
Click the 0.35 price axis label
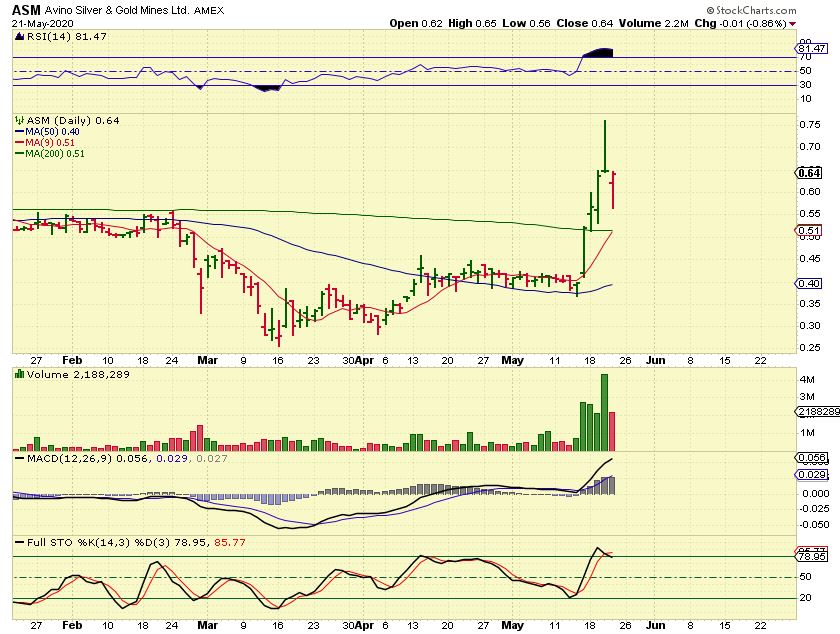pyautogui.click(x=809, y=303)
